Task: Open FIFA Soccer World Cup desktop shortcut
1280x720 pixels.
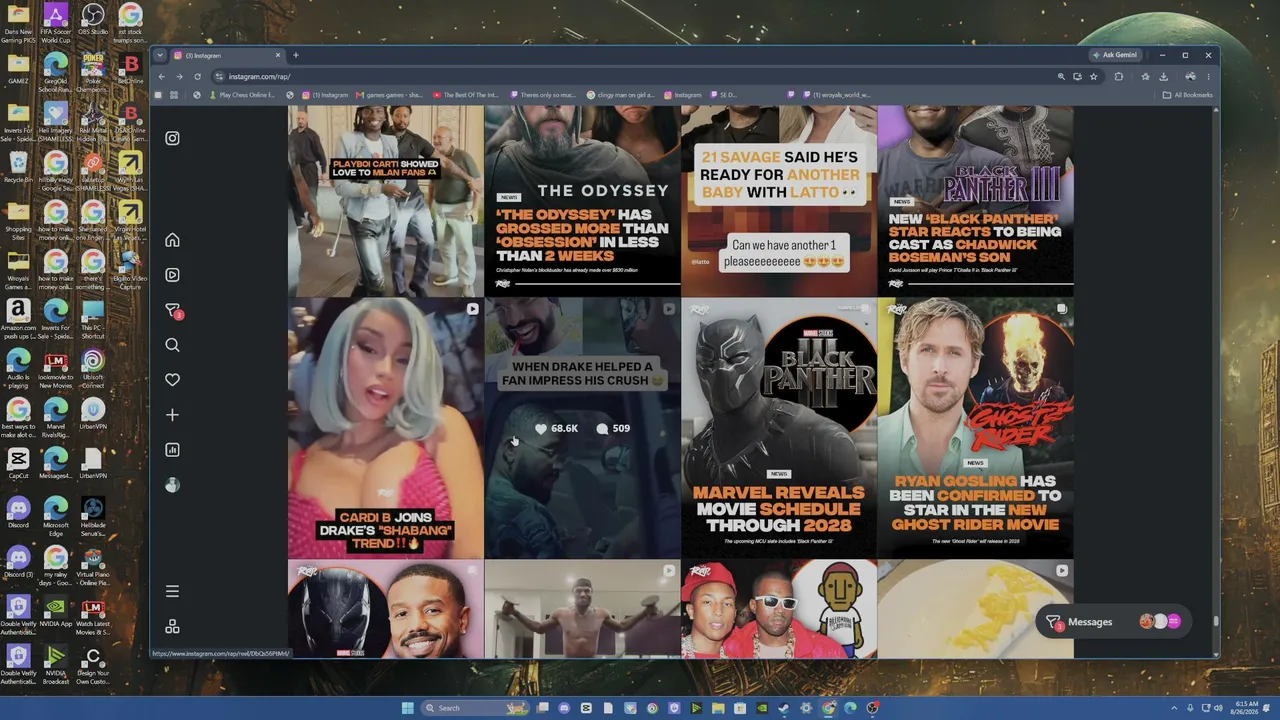Action: (55, 24)
